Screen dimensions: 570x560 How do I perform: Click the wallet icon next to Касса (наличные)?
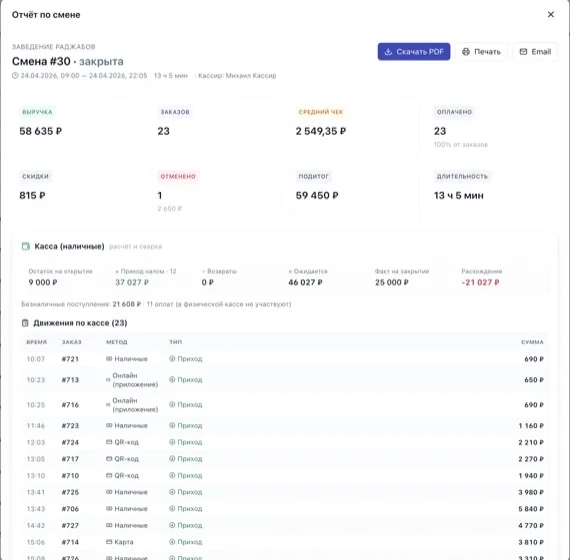(x=26, y=247)
